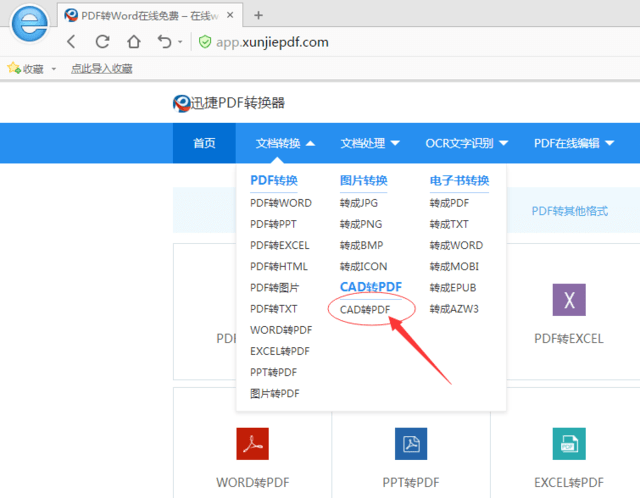The image size is (640, 498).
Task: Click the 图片转换 section heading
Action: tap(364, 180)
